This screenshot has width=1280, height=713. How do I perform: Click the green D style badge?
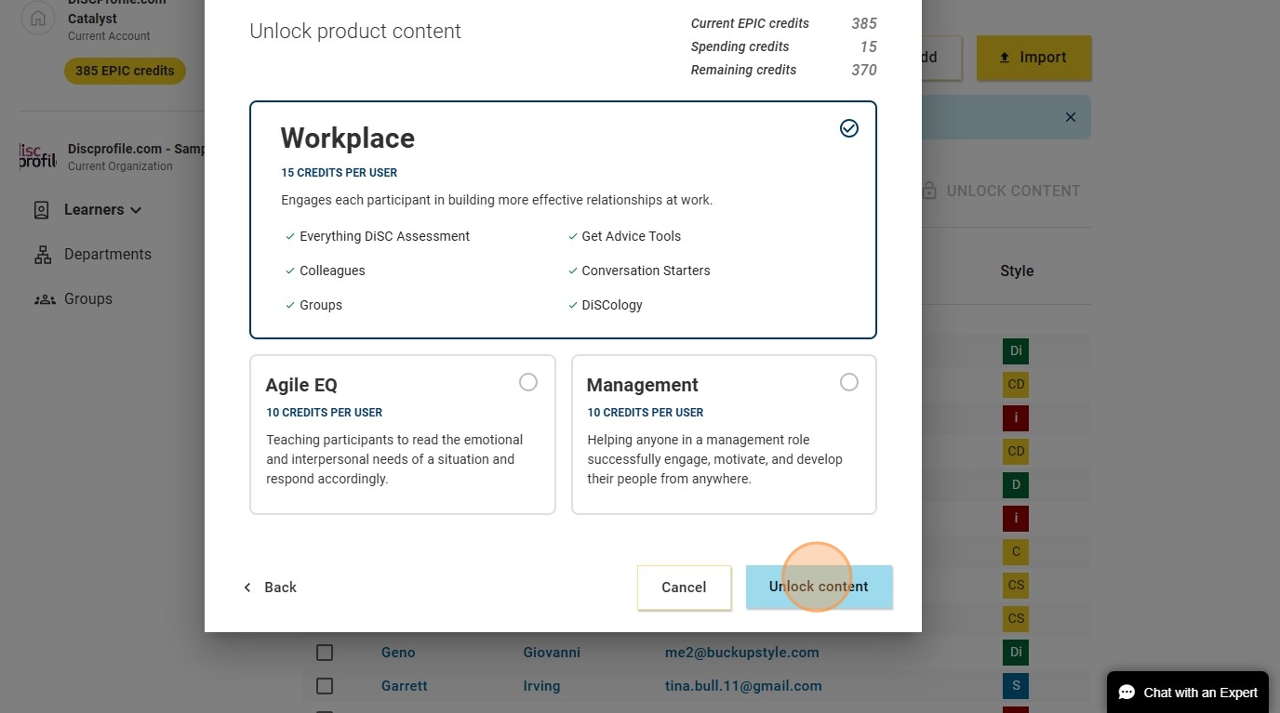[x=1016, y=485]
